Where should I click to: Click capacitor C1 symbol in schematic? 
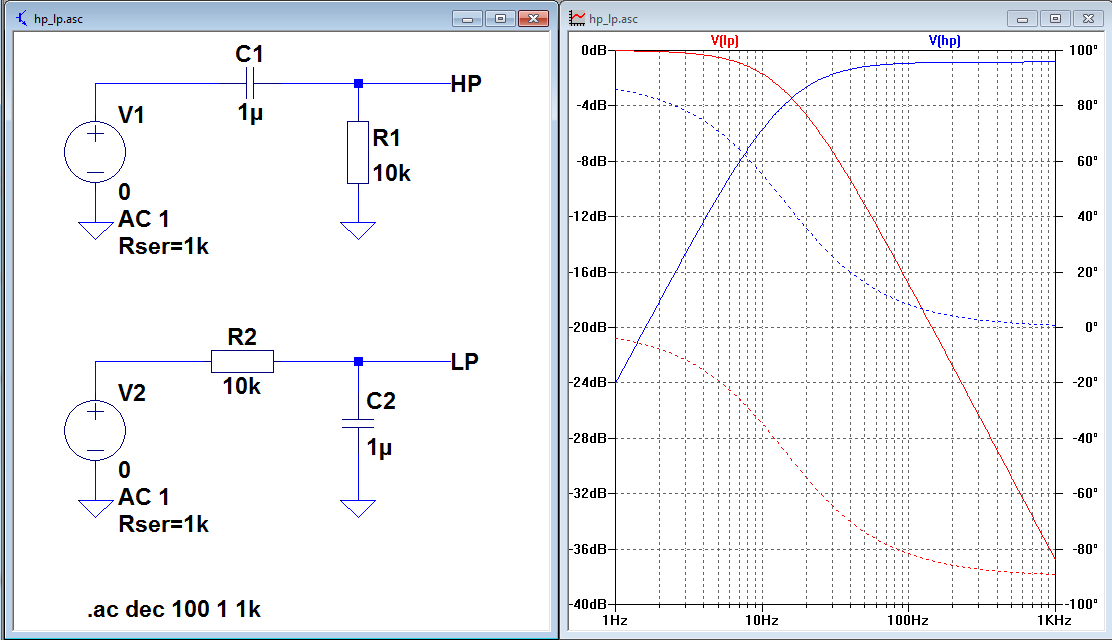tap(249, 83)
